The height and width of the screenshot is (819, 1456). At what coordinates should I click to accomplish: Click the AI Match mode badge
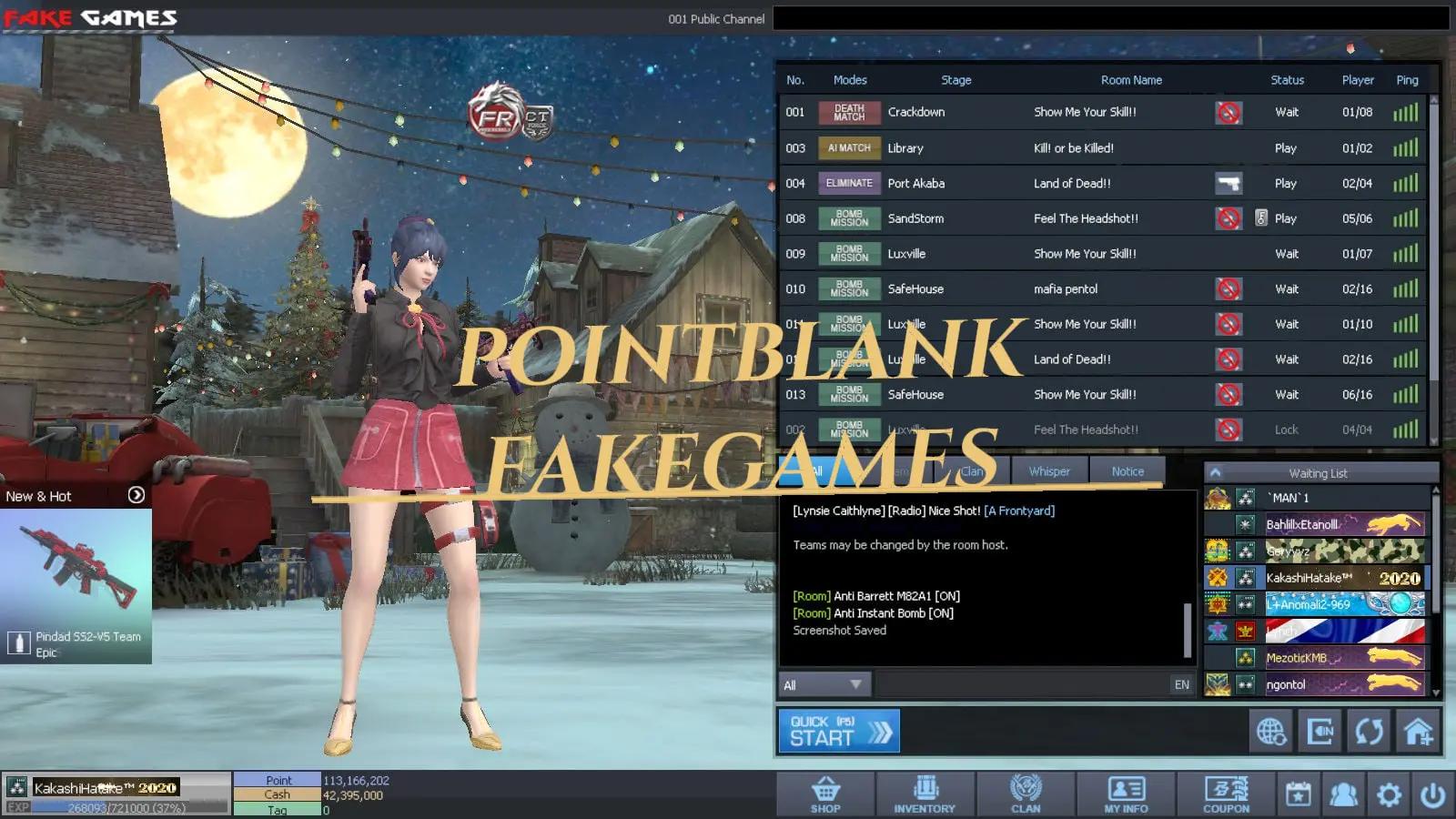[849, 147]
